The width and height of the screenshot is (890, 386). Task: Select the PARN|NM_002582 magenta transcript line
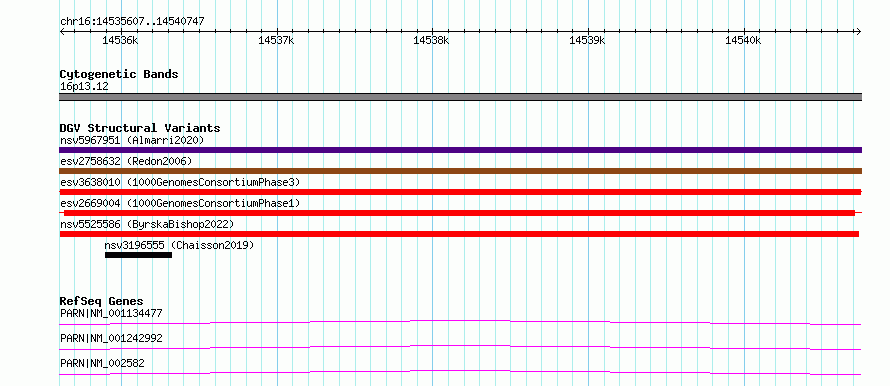click(460, 372)
